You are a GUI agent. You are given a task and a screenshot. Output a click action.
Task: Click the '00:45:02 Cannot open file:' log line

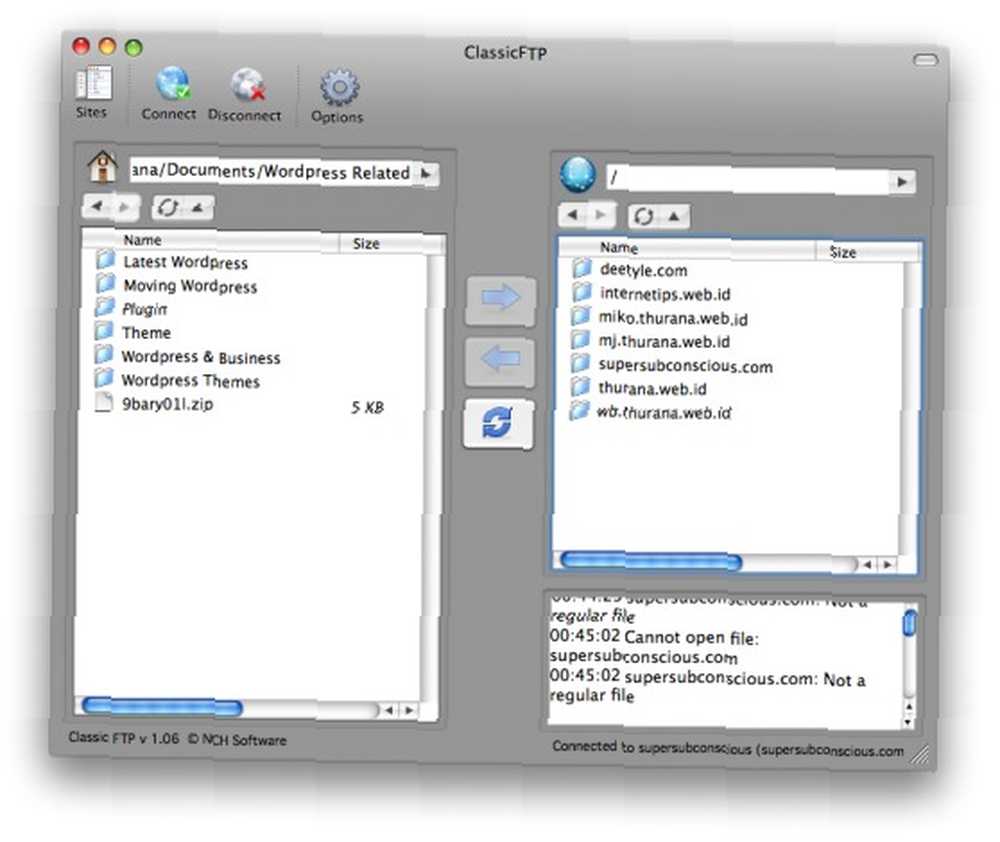[x=654, y=636]
